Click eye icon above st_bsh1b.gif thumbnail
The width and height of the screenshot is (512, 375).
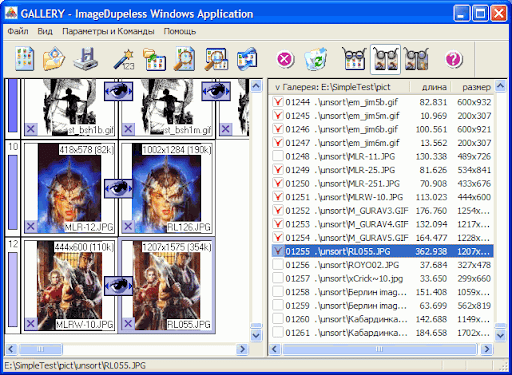click(x=118, y=91)
